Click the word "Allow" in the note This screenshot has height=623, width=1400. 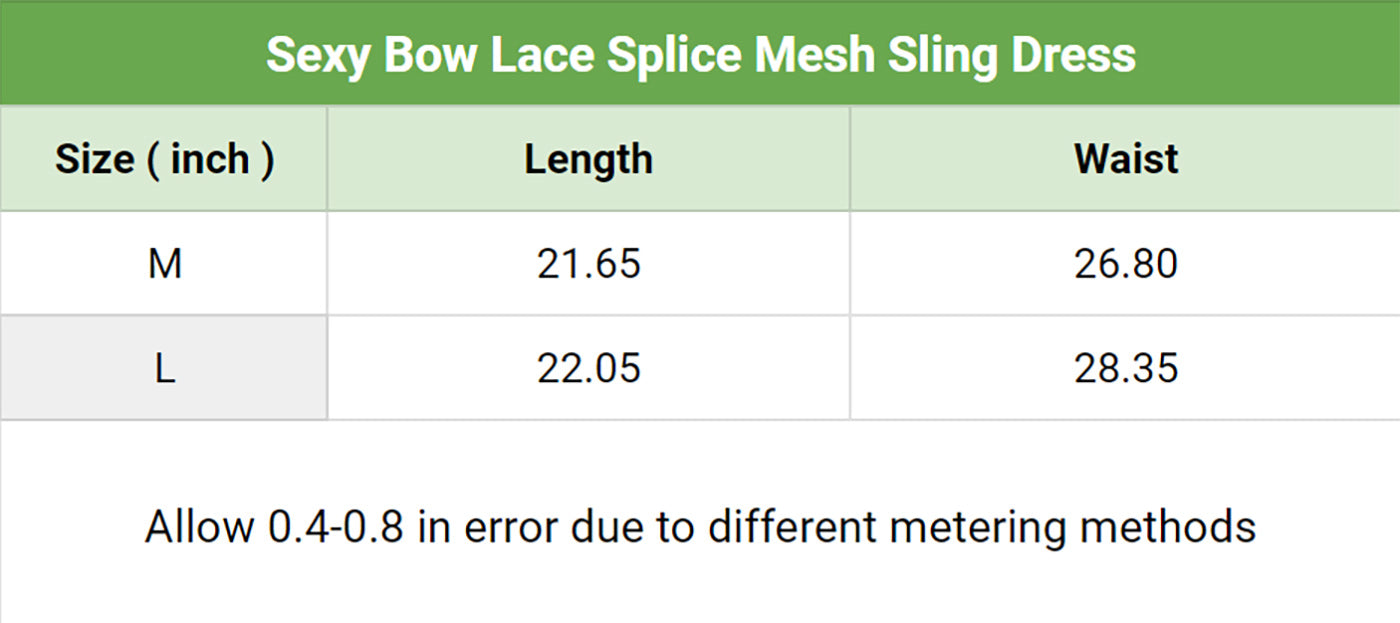coord(200,526)
